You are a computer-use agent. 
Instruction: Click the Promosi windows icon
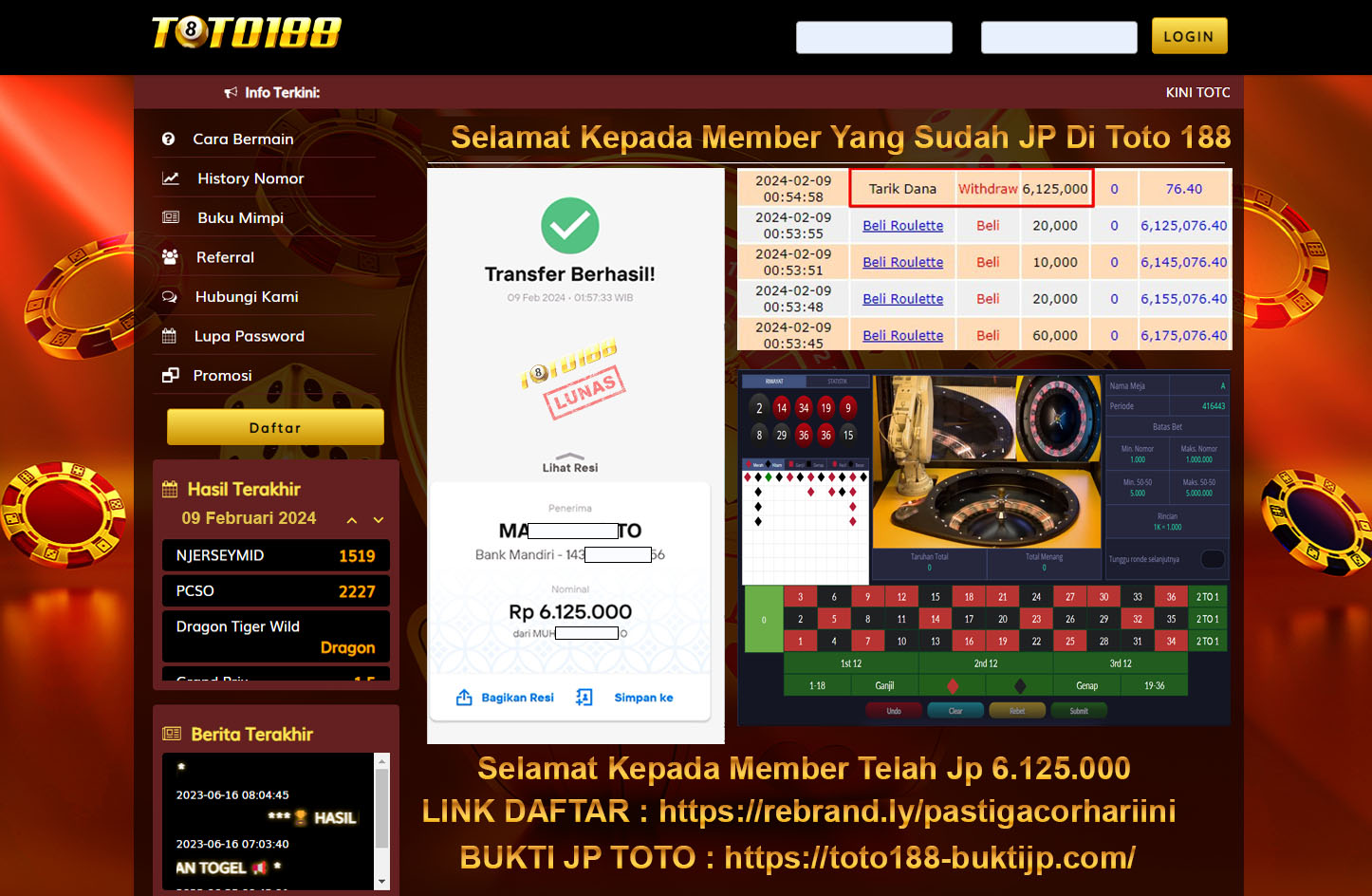(x=170, y=375)
